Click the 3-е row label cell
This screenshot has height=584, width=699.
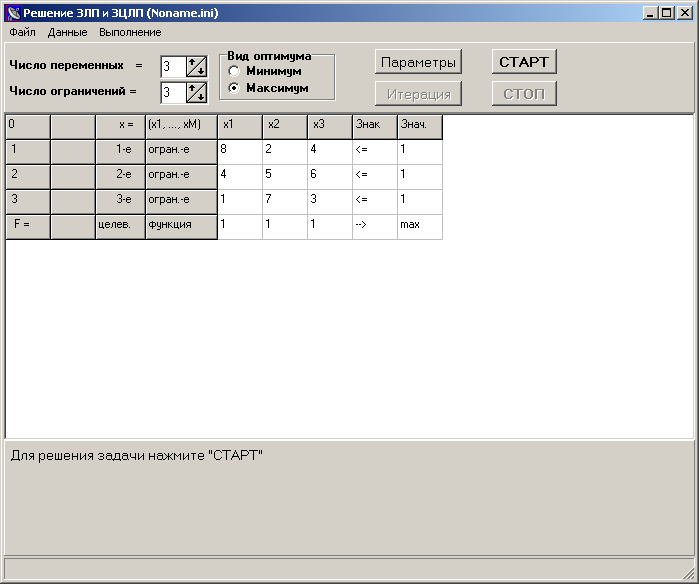[120, 202]
